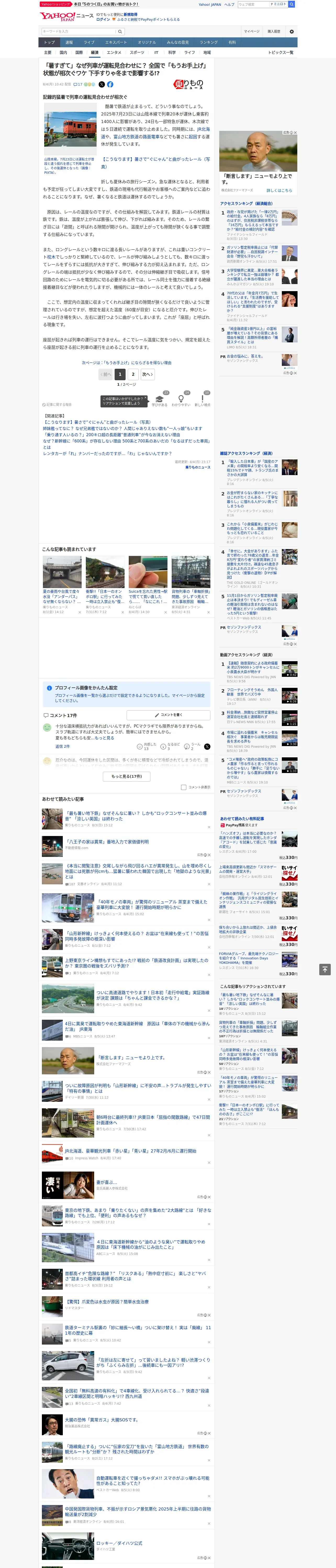This screenshot has height=1568, width=336.
Task: Open the article's comment count icon (17)
Action: click(78, 85)
